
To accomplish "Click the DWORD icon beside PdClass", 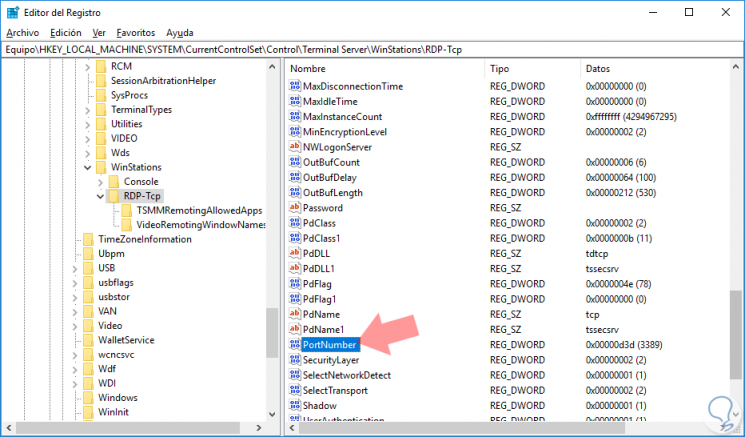I will pyautogui.click(x=295, y=223).
